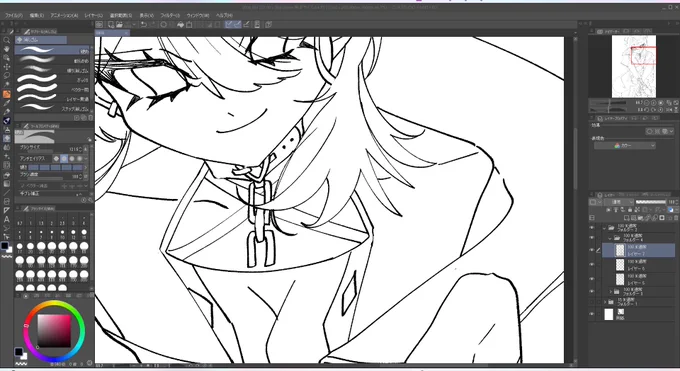680x371 pixels.
Task: Open the レイヤー(L) menu
Action: click(94, 15)
